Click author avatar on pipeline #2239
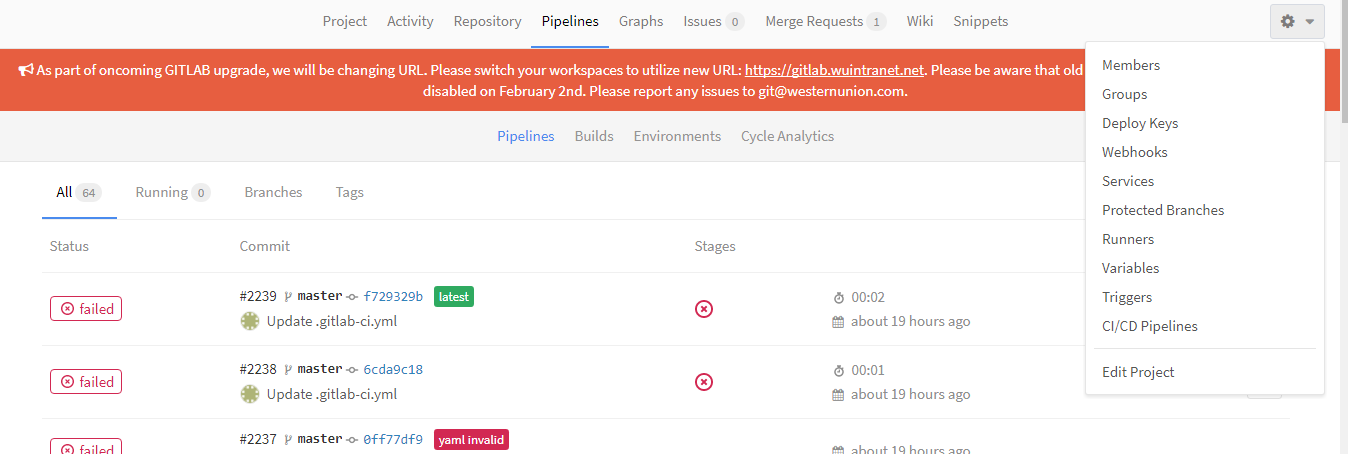1348x454 pixels. coord(250,321)
